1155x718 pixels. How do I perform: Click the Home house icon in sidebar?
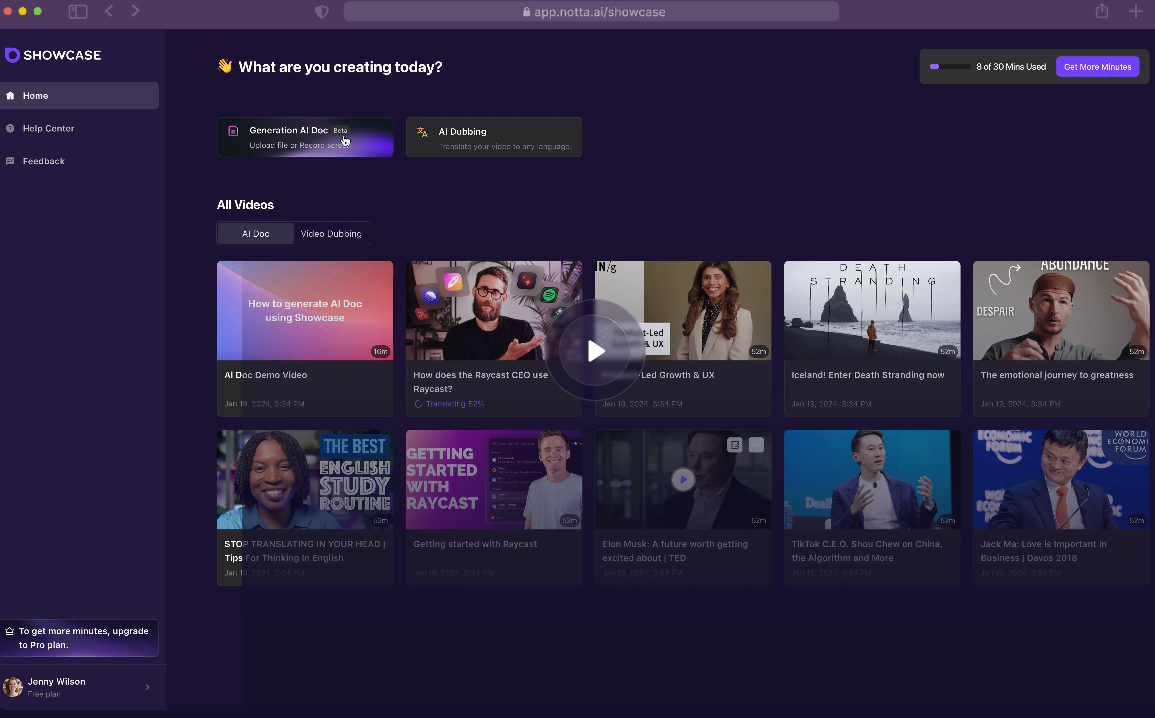(10, 96)
